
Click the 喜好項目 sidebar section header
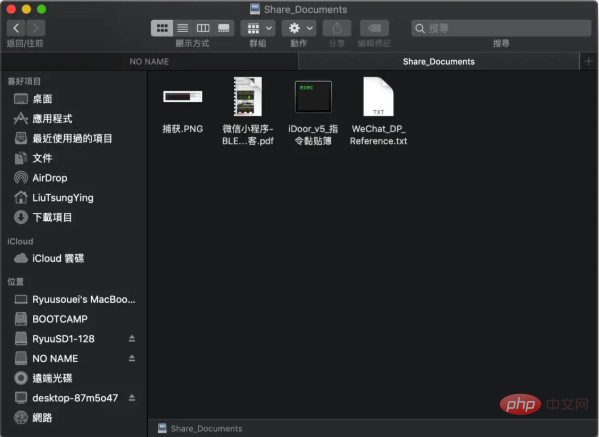tap(24, 81)
